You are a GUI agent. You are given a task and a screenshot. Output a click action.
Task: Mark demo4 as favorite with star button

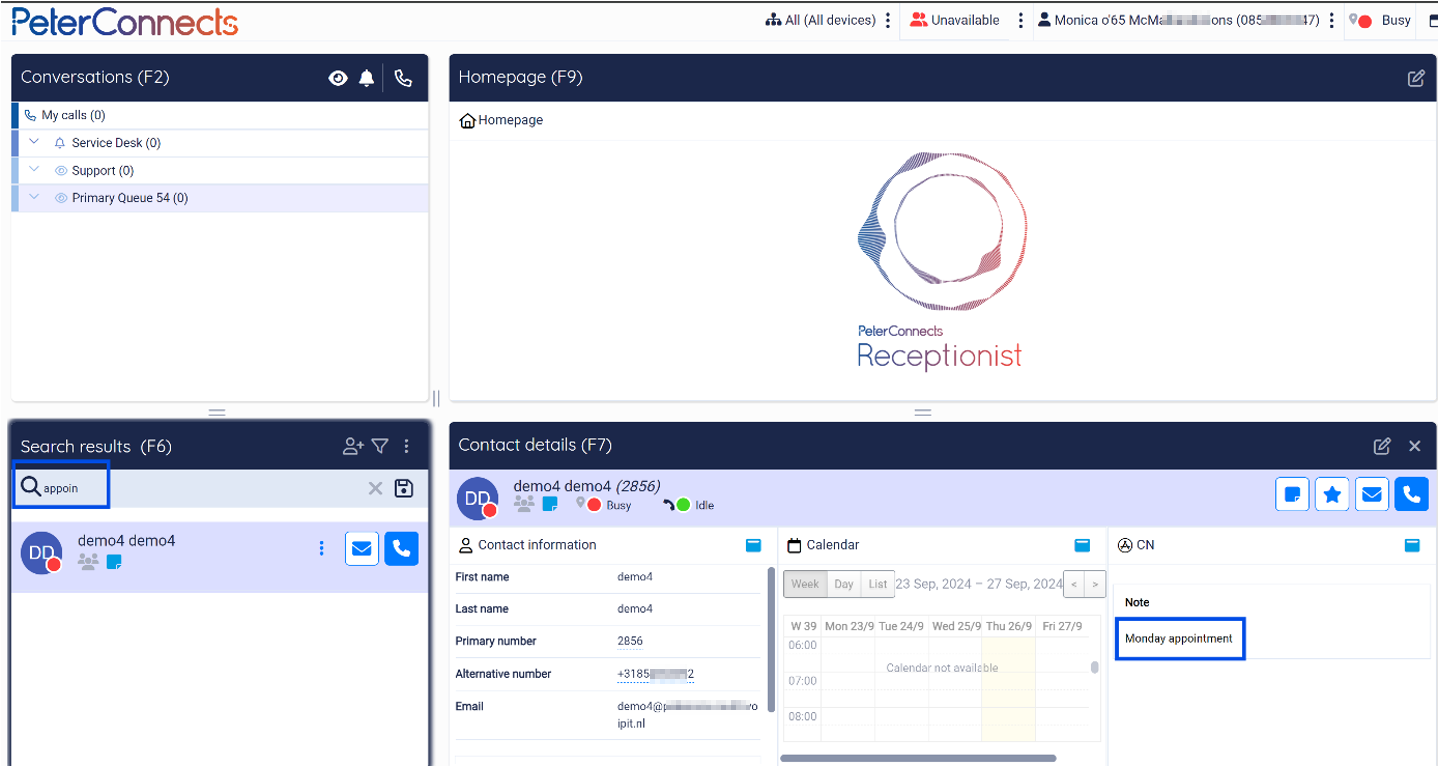[1333, 494]
